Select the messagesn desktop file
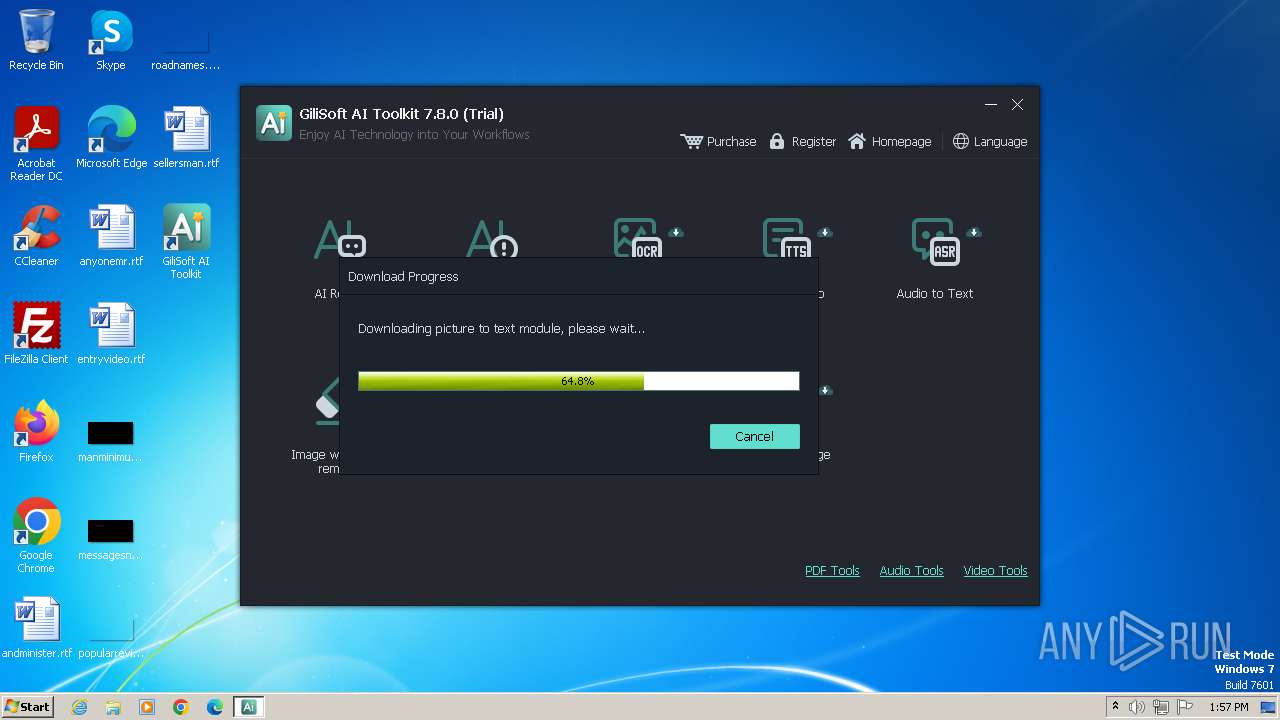Screen dimensions: 1280x720 (110, 539)
